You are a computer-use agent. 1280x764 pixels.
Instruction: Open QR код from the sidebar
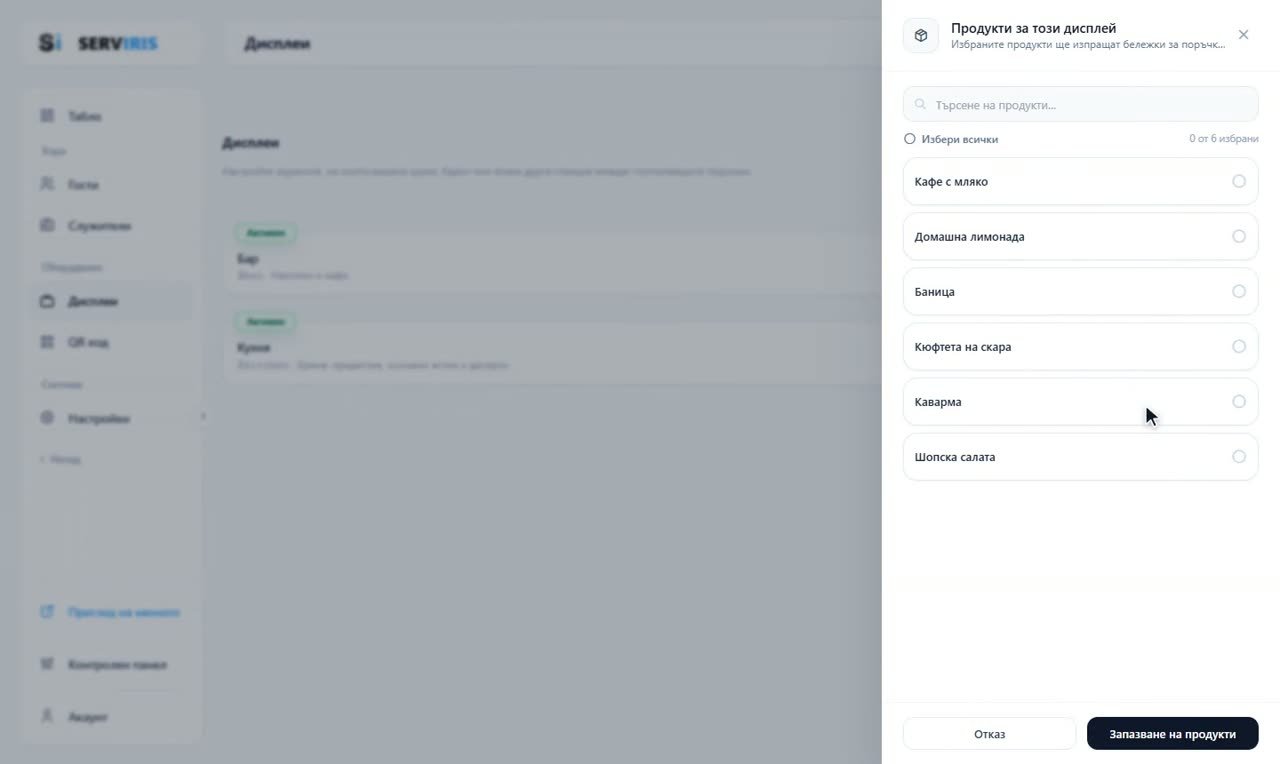(x=112, y=342)
